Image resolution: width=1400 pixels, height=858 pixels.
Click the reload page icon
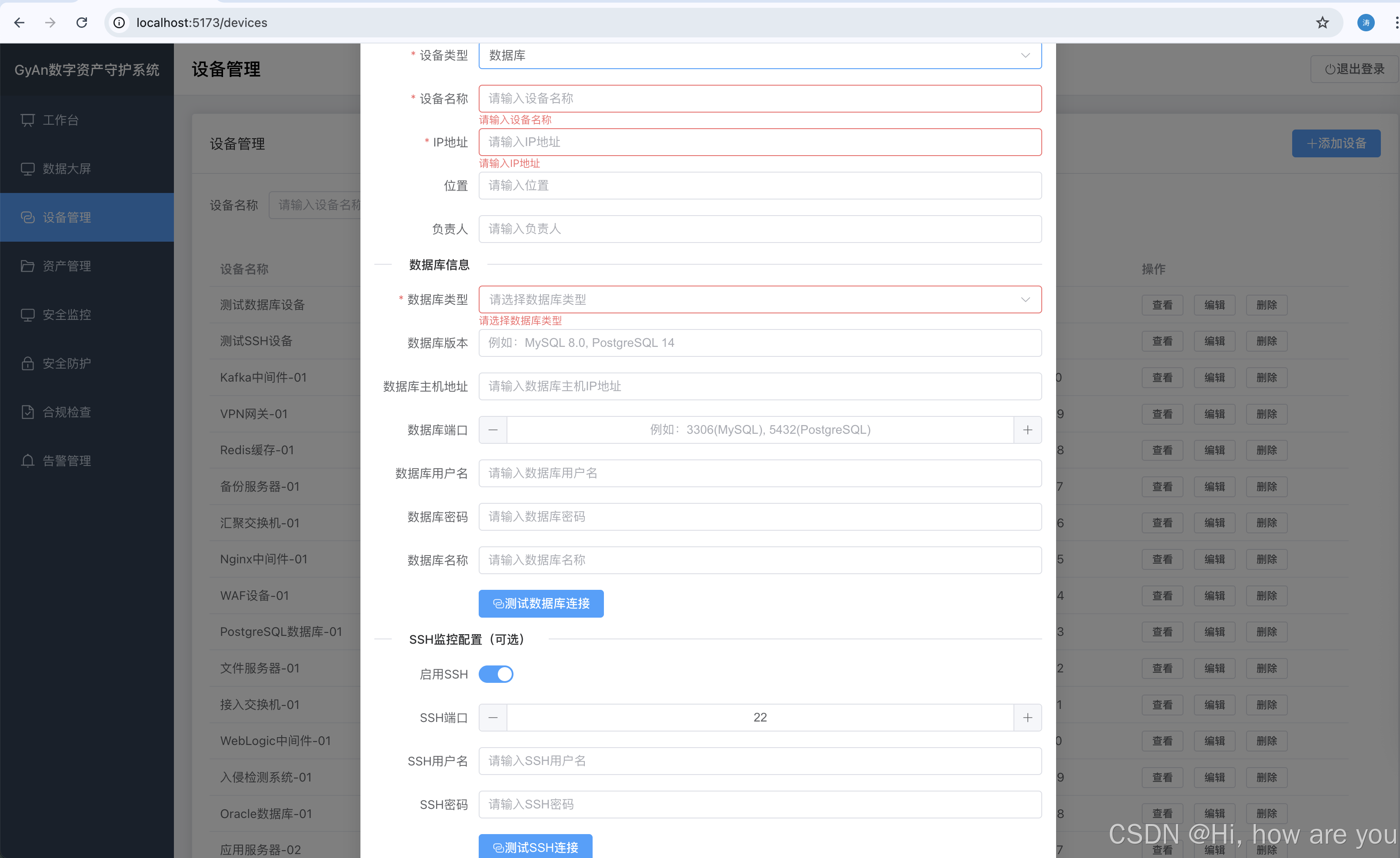tap(82, 23)
